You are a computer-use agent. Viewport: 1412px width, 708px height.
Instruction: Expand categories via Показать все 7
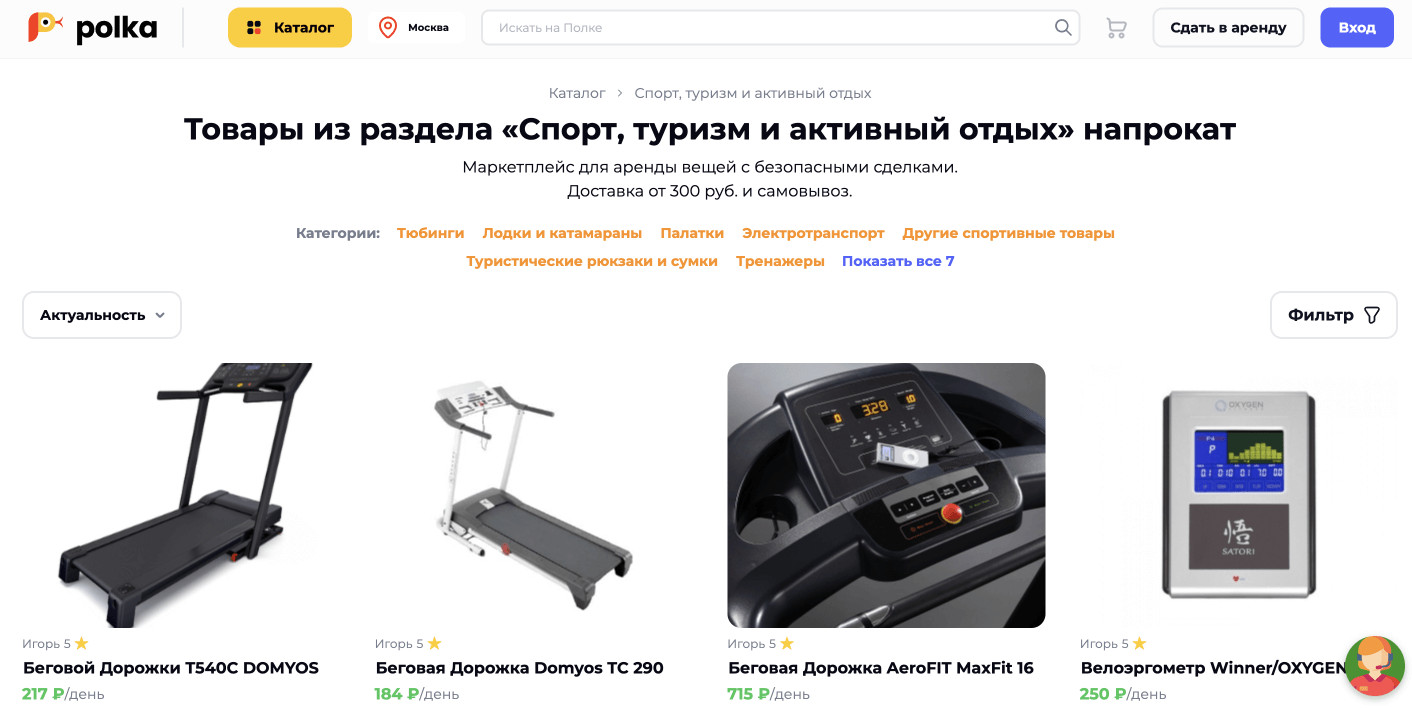[898, 261]
